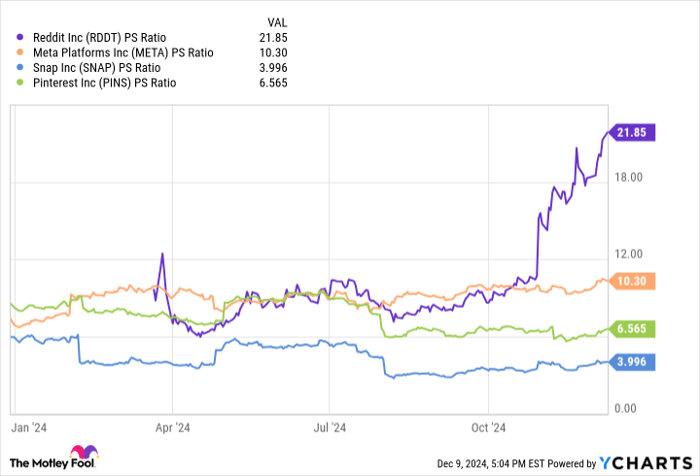Viewport: 700px width, 476px height.
Task: Click the 0.00 y-axis label
Action: (x=625, y=408)
